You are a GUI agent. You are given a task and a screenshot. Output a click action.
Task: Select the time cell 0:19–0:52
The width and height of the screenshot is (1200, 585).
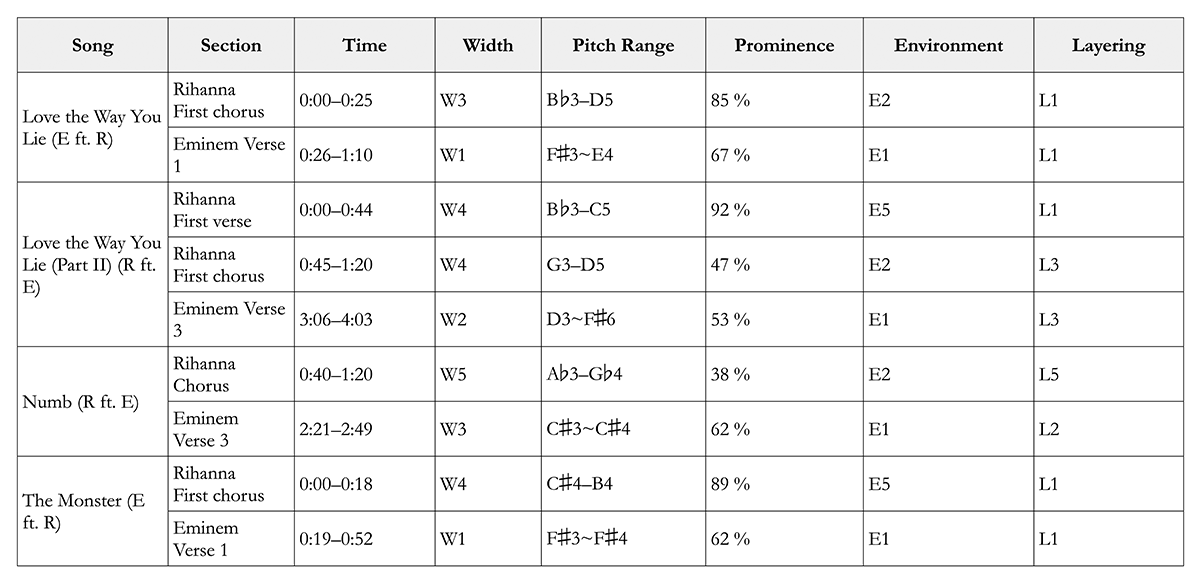364,540
